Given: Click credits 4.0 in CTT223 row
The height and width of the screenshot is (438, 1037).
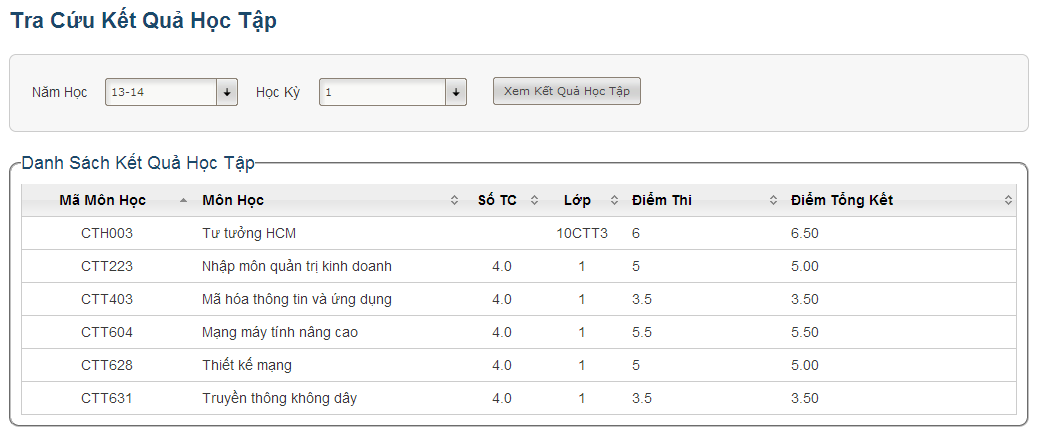Looking at the screenshot, I should [502, 266].
